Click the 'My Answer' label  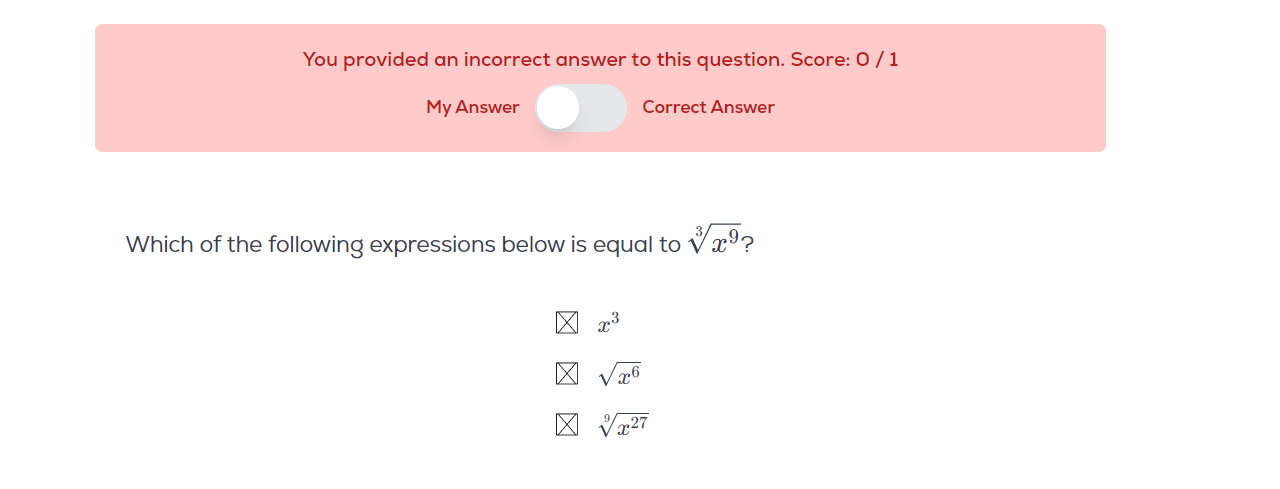(x=473, y=107)
